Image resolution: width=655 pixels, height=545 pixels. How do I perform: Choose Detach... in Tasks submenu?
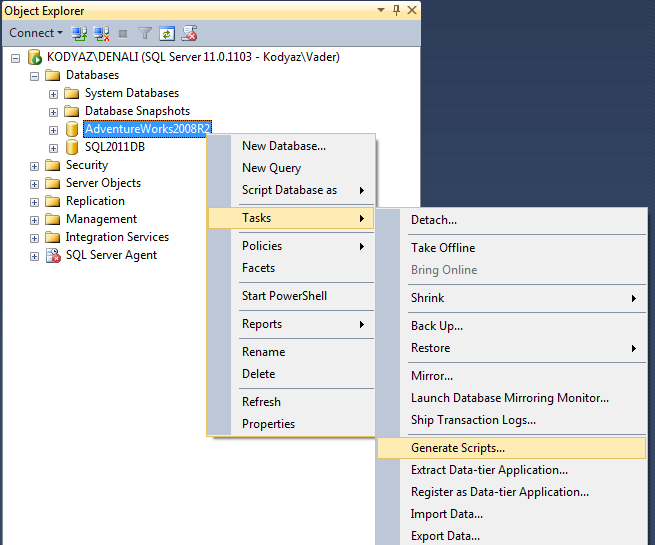pyautogui.click(x=511, y=220)
